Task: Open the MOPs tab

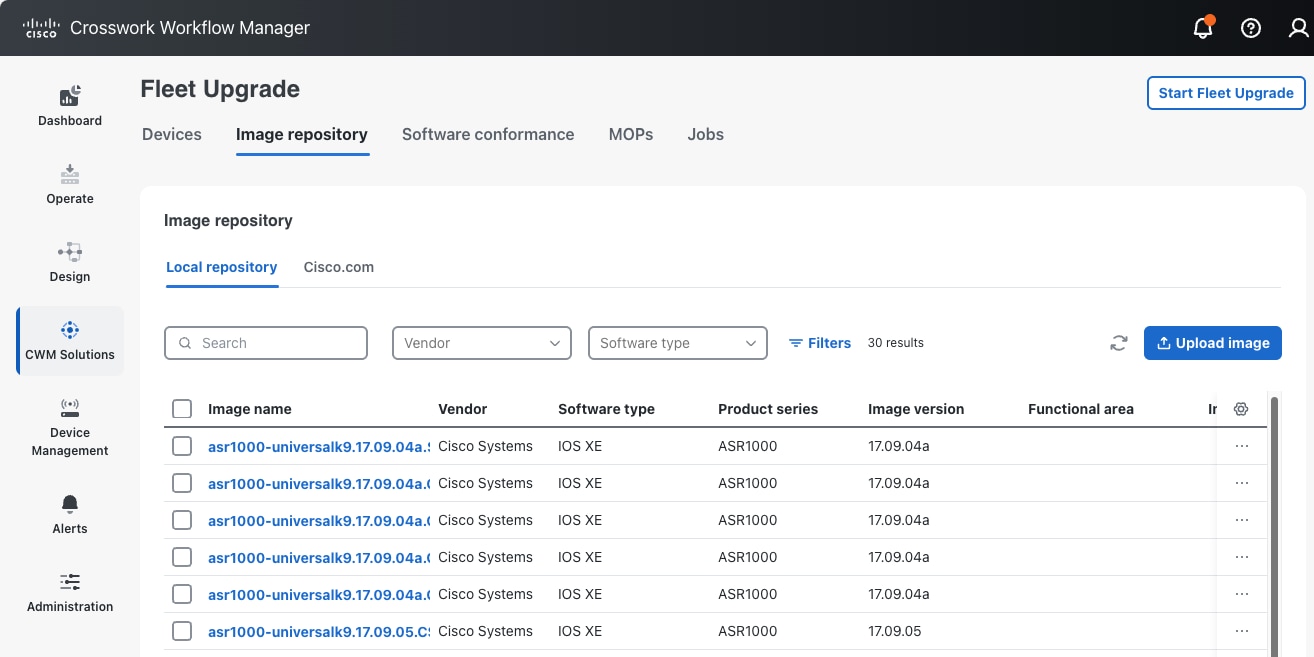Action: point(631,134)
